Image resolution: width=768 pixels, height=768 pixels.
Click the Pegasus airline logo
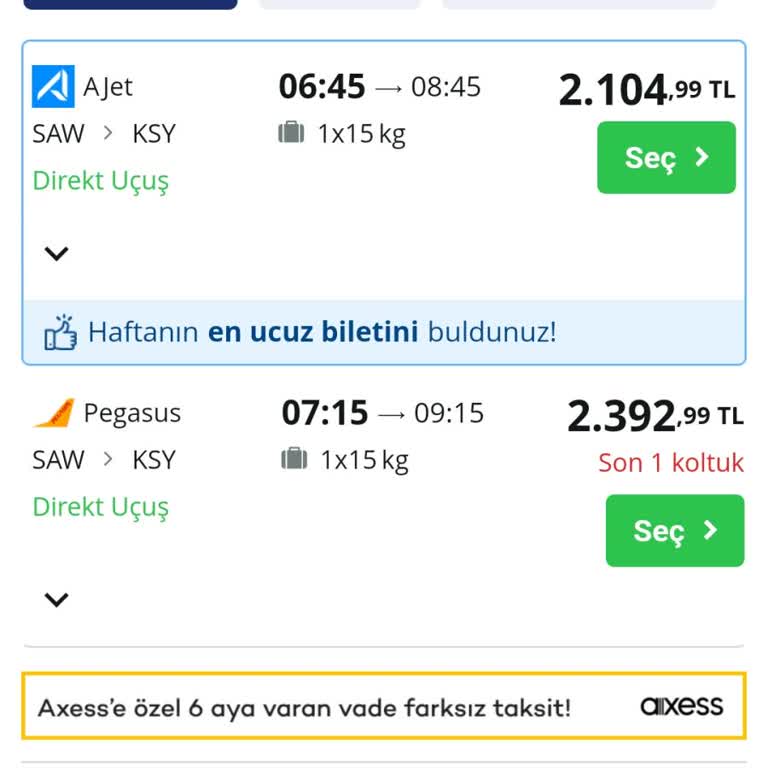tap(53, 413)
